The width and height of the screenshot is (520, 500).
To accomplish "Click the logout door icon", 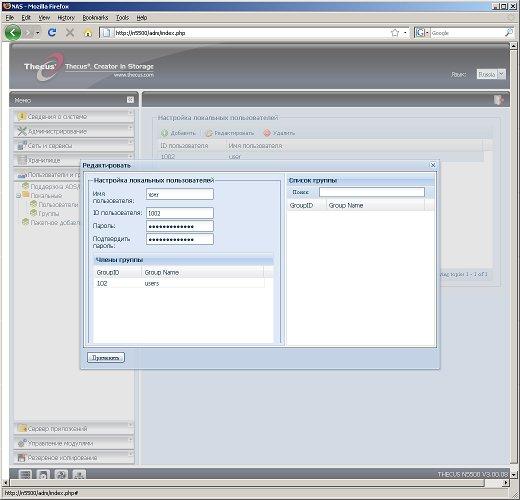I will (x=498, y=100).
